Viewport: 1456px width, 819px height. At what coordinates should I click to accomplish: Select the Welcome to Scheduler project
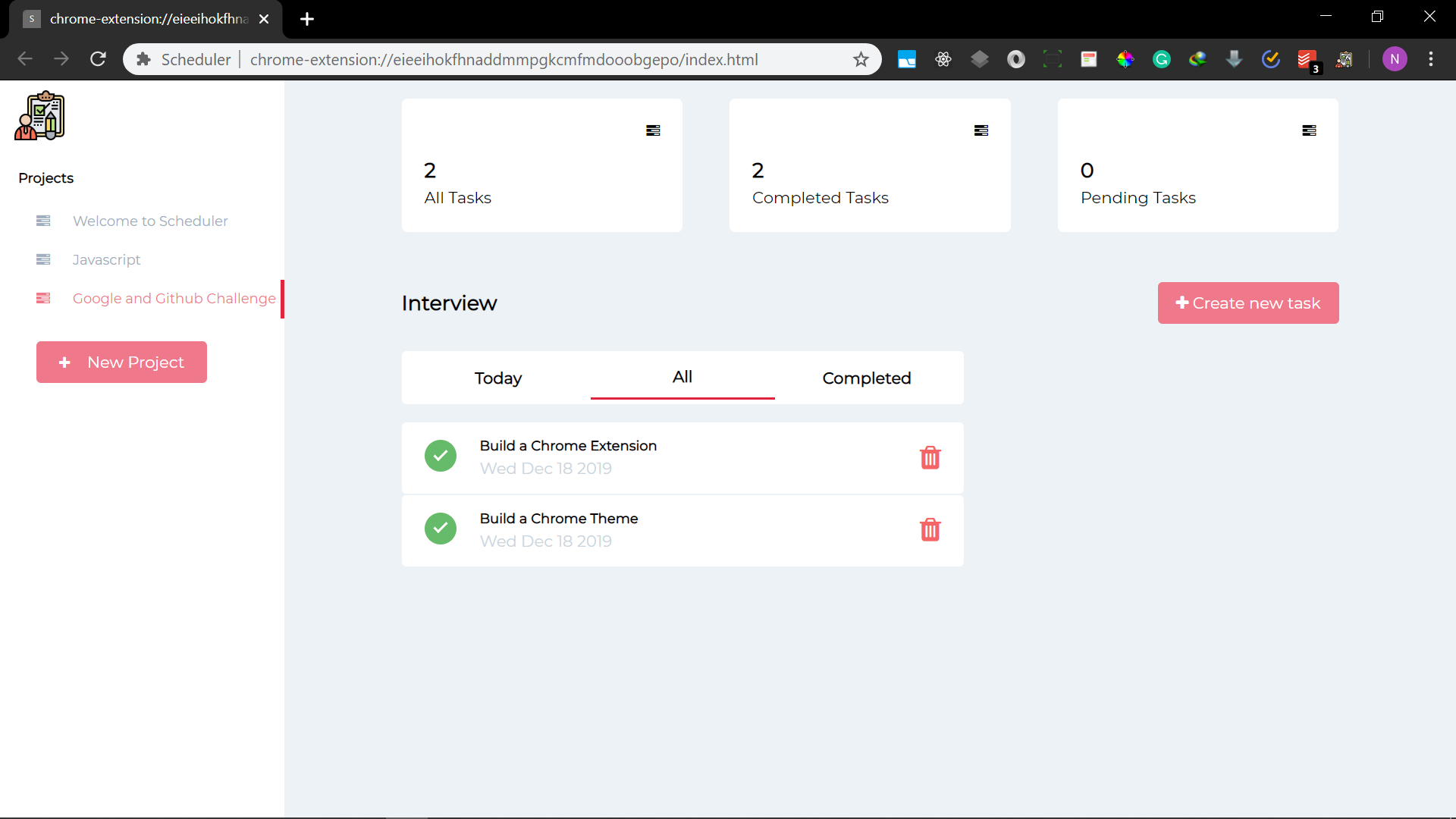150,221
